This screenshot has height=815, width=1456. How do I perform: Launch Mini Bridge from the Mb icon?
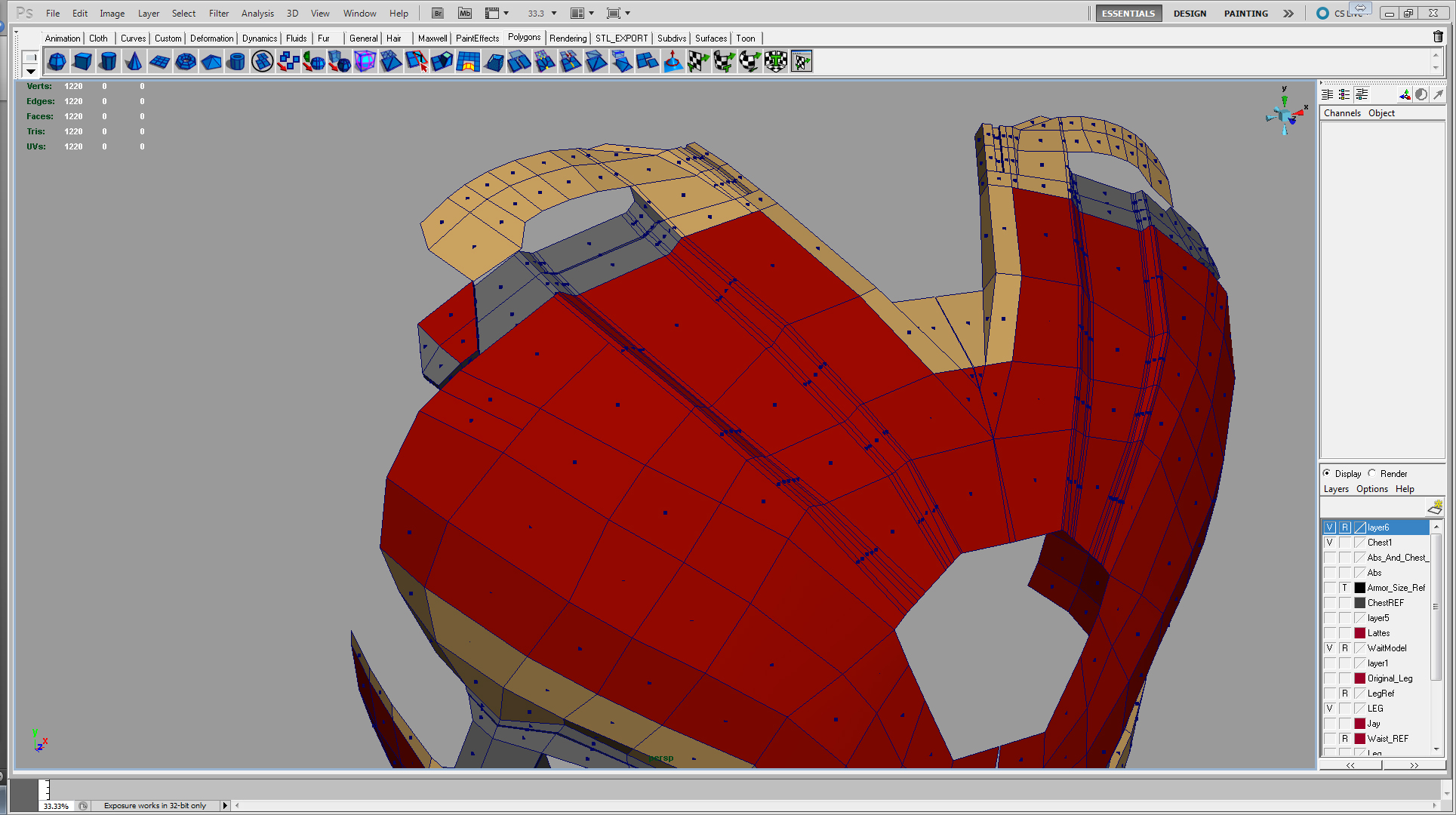tap(465, 13)
